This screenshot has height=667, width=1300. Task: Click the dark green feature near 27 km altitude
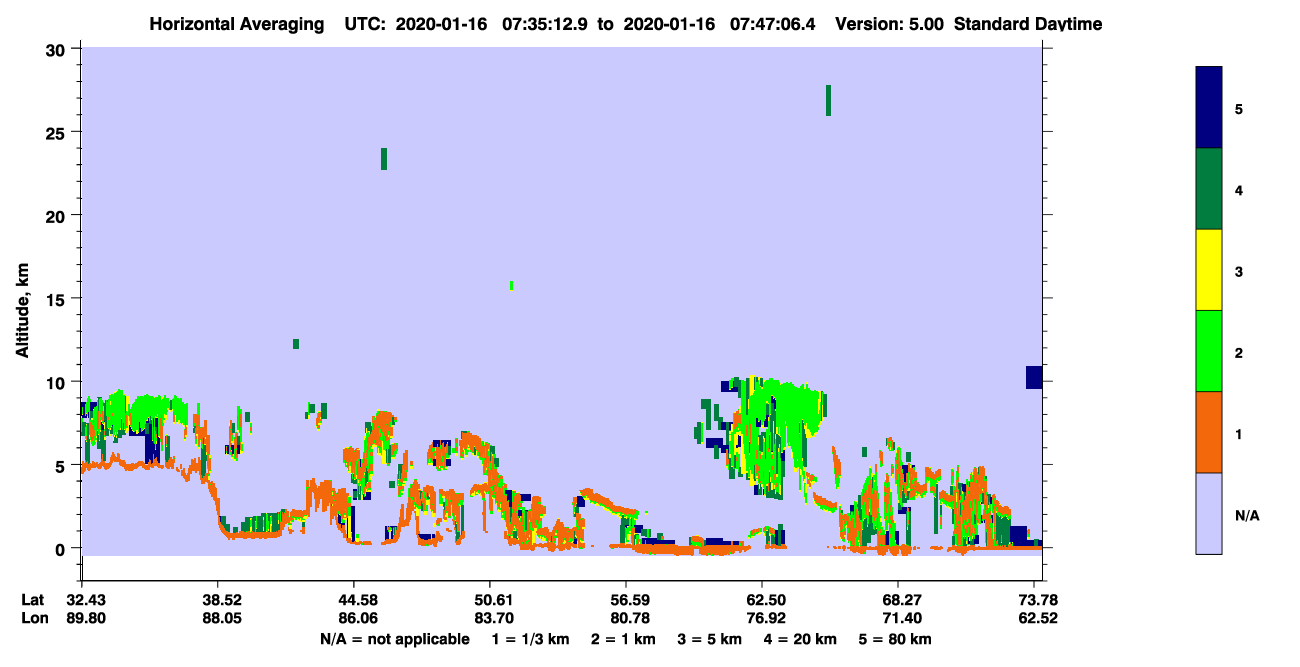(828, 100)
